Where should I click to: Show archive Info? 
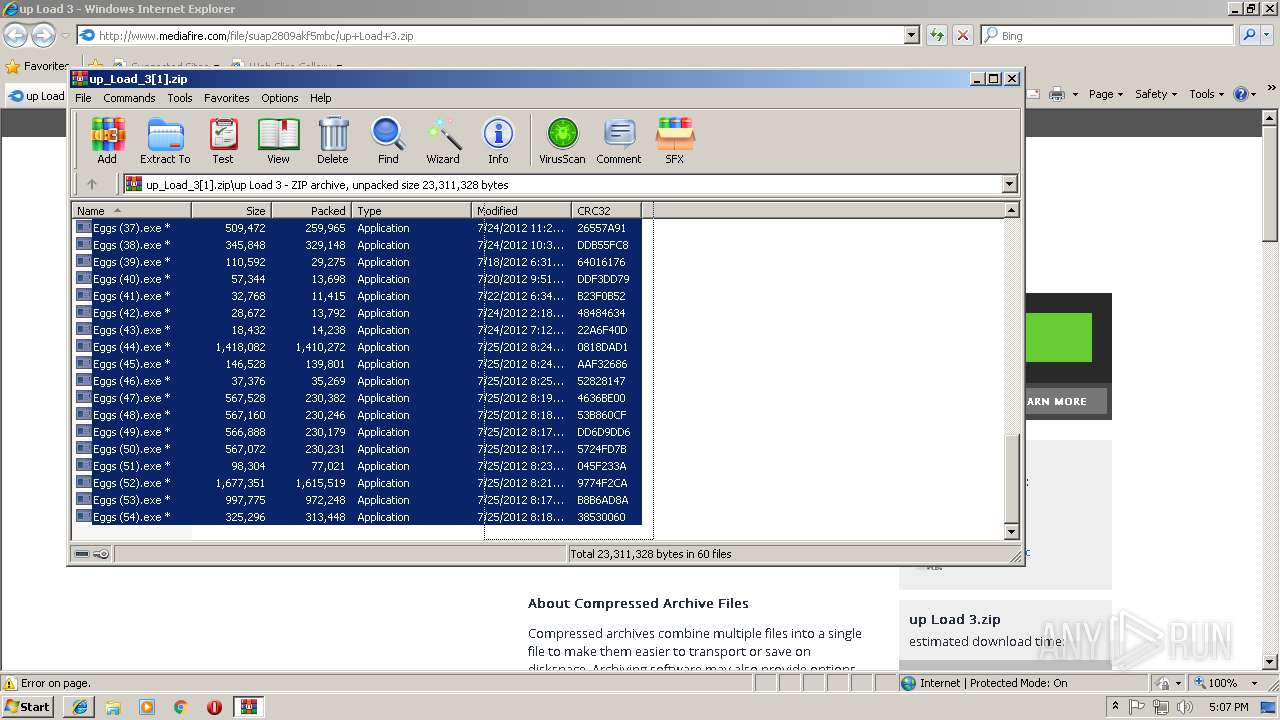(498, 140)
